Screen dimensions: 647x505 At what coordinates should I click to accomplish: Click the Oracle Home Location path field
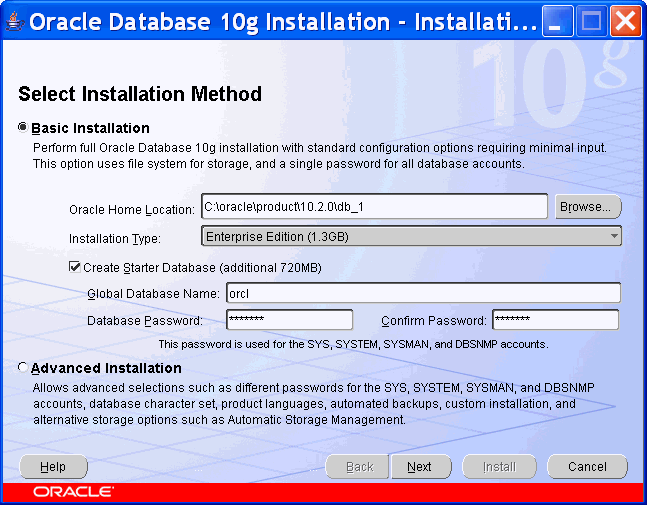pyautogui.click(x=374, y=206)
